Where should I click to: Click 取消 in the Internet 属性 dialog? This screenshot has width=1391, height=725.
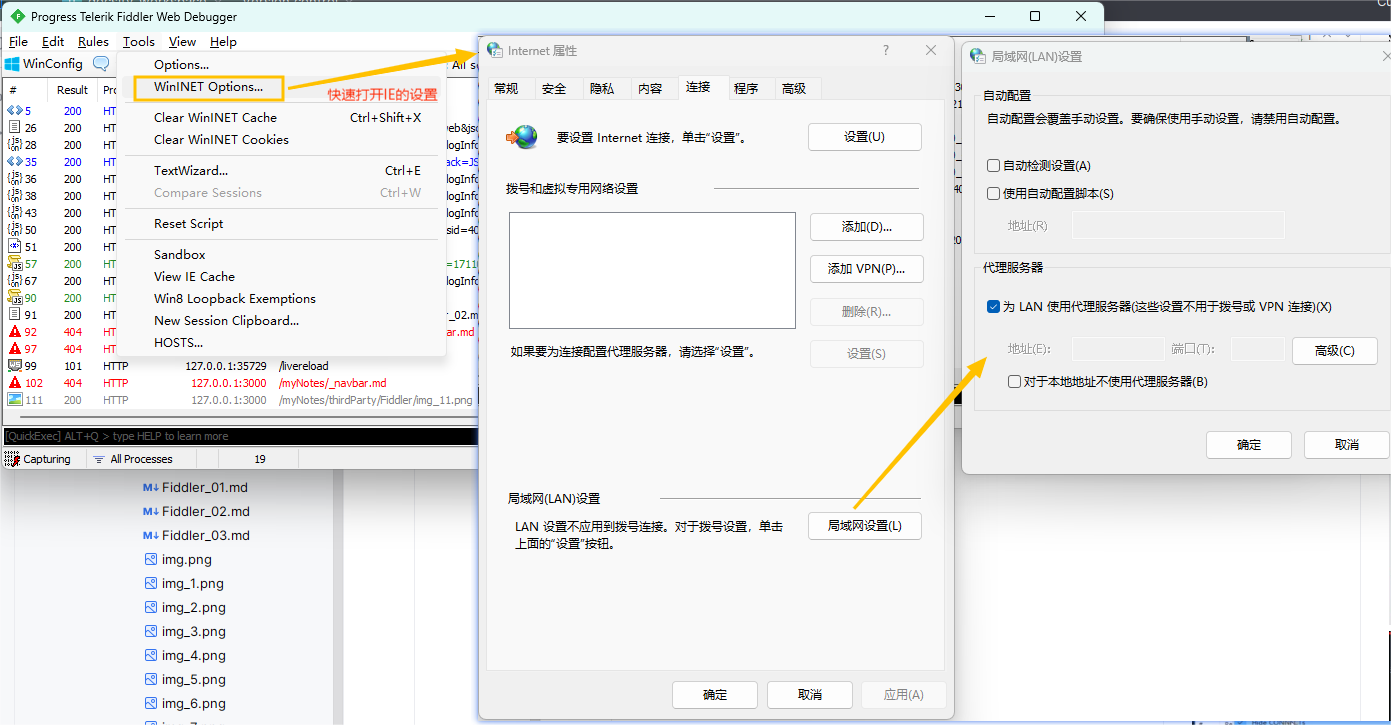coord(810,695)
